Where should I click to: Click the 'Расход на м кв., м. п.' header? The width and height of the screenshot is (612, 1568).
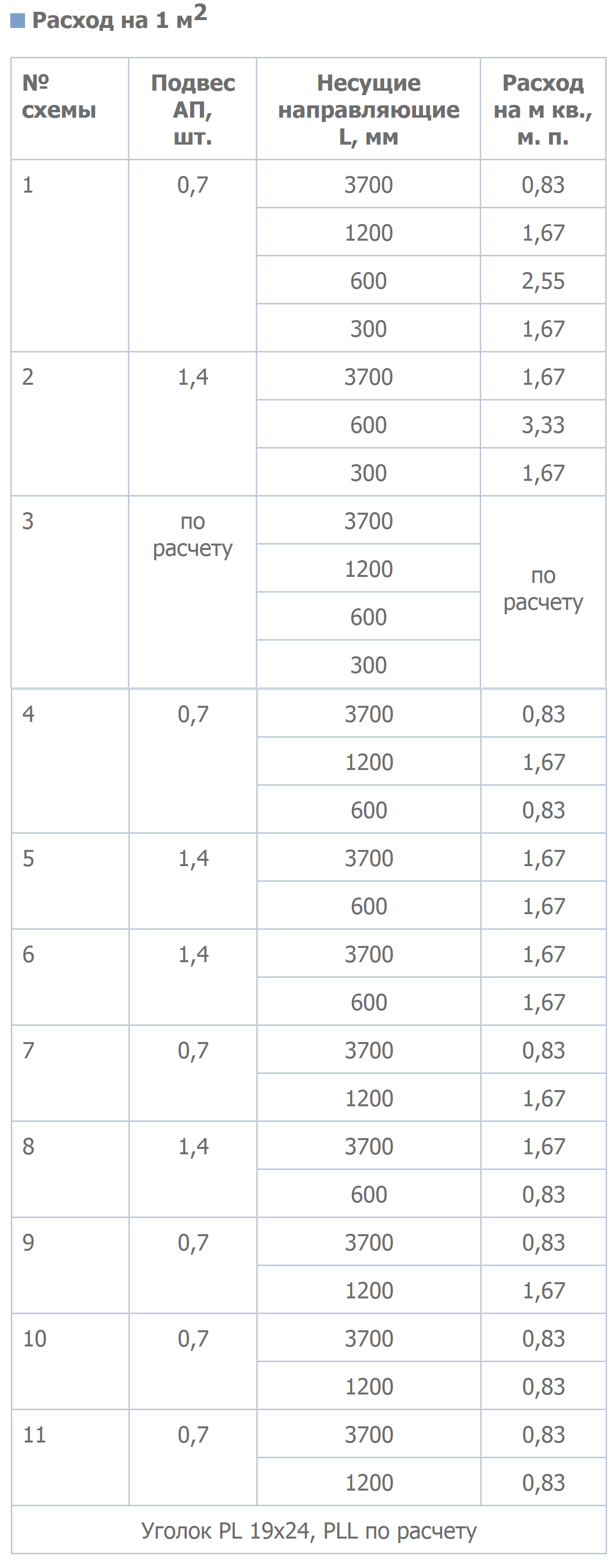(x=543, y=109)
